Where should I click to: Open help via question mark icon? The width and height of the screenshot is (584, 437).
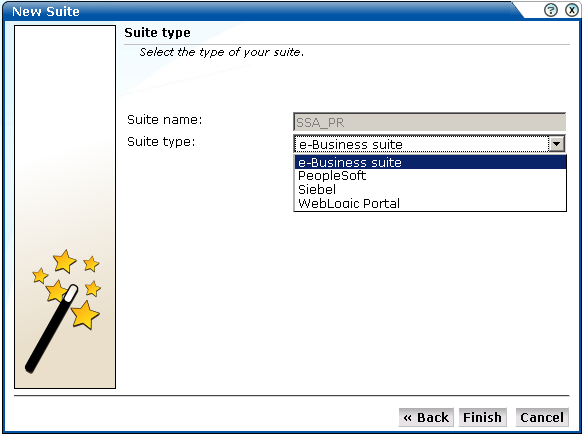coord(550,10)
